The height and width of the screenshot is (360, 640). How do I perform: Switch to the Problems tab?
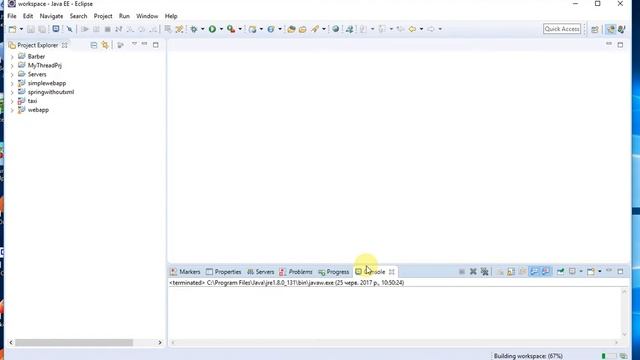click(296, 272)
